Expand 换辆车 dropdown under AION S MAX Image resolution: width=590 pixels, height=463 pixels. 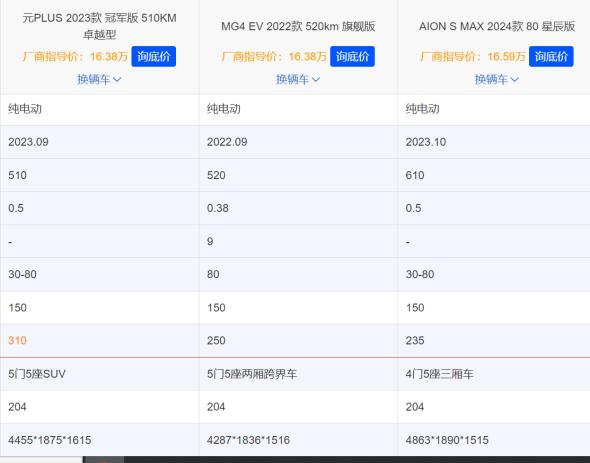point(497,79)
